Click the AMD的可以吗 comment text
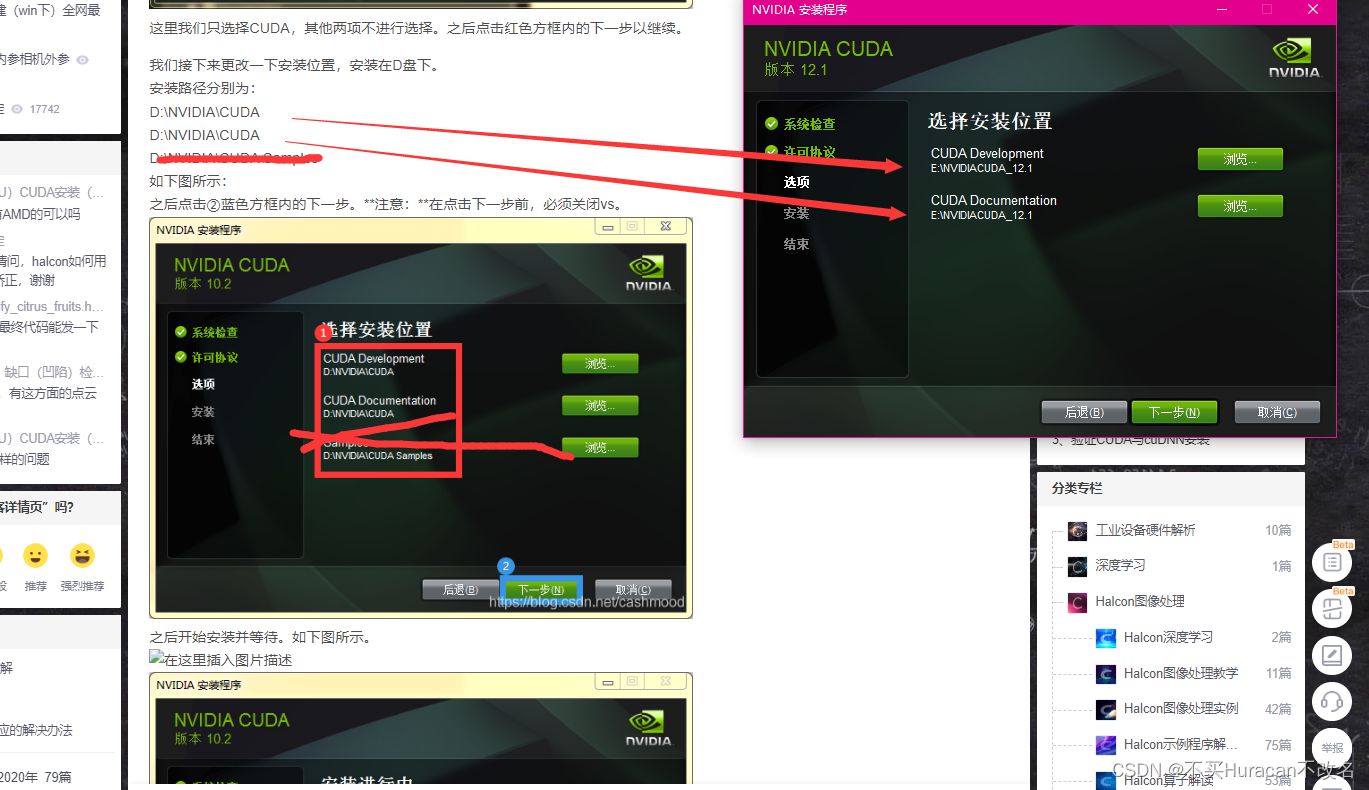The width and height of the screenshot is (1369, 790). [x=40, y=214]
